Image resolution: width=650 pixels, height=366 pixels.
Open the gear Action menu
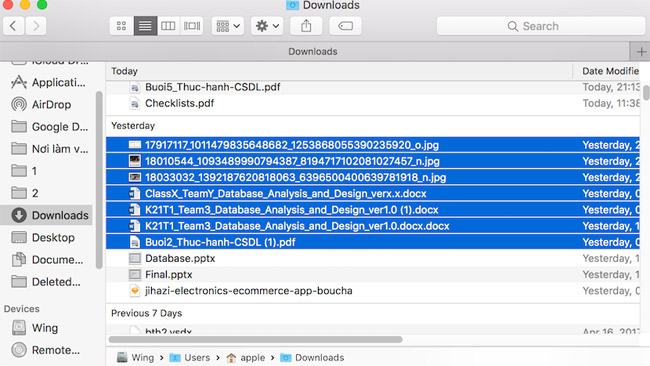(267, 26)
